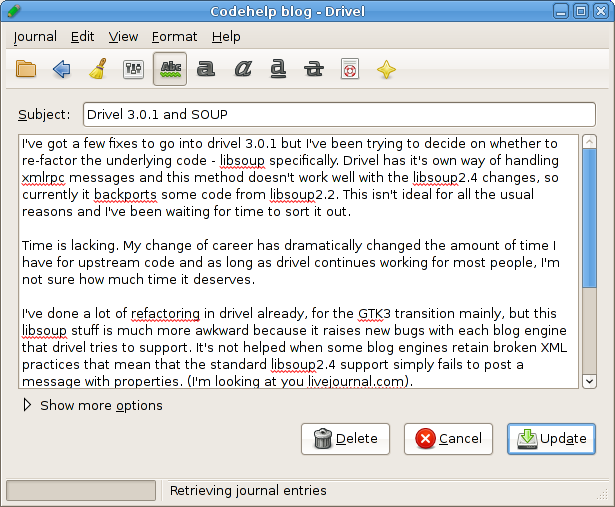Image resolution: width=615 pixels, height=507 pixels.
Task: Click inside the post body text area
Action: point(298,262)
